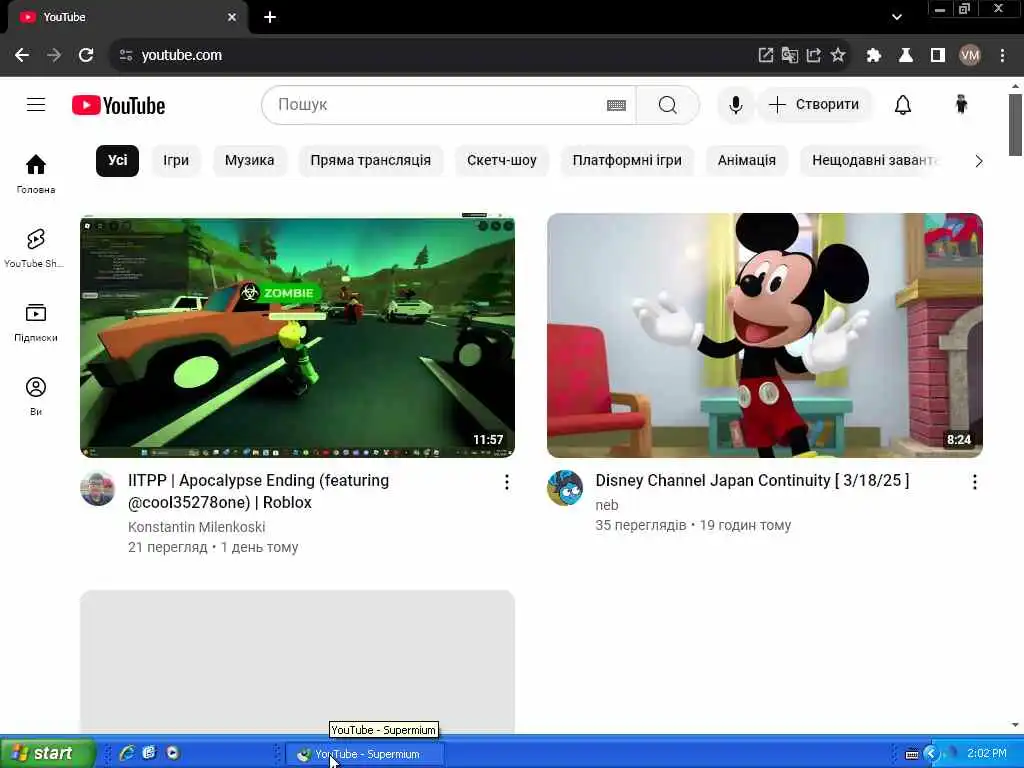
Task: Play the Mickey Mouse video thumbnail
Action: 765,335
